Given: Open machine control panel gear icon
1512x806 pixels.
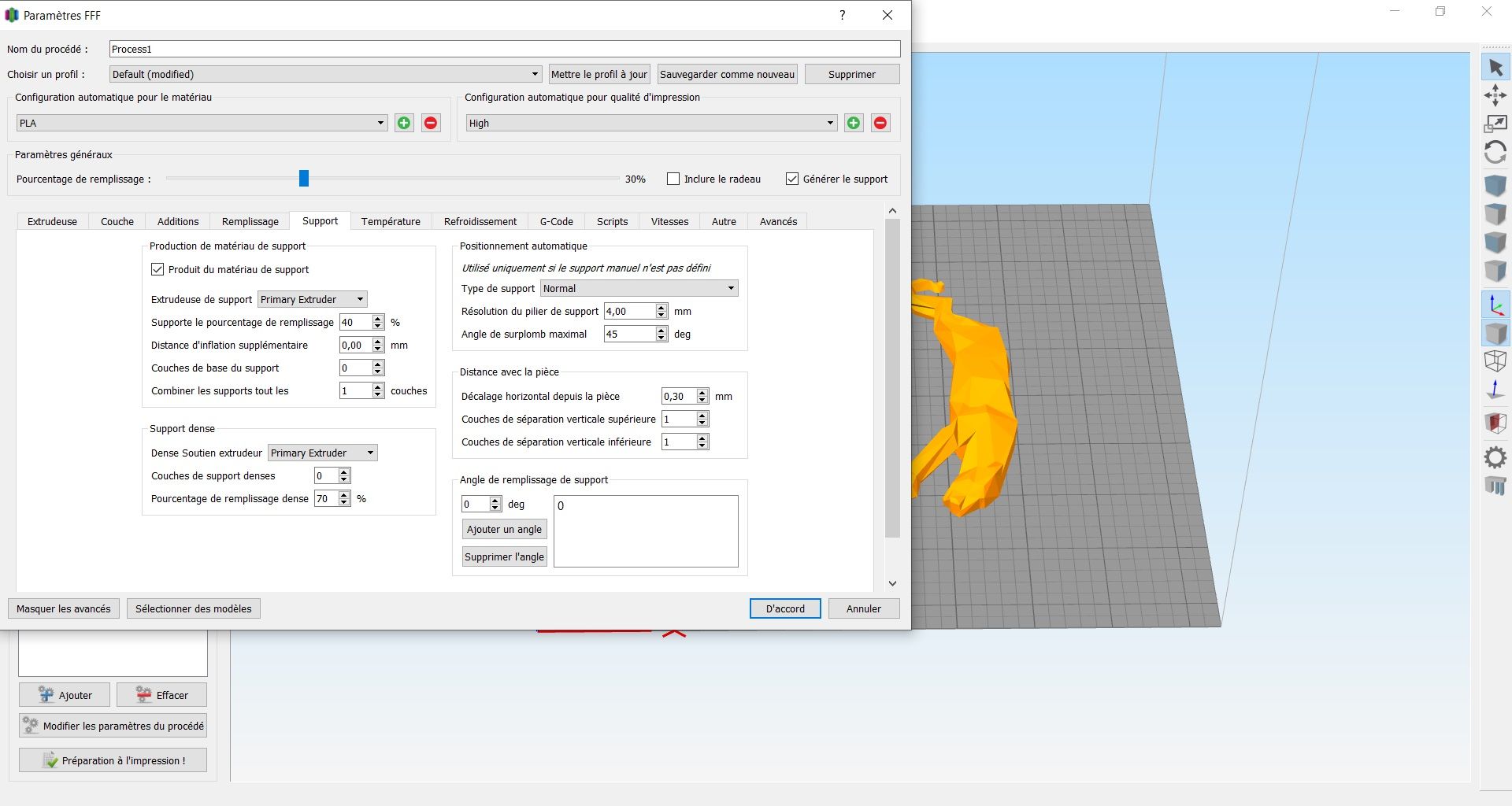Looking at the screenshot, I should pos(1495,457).
